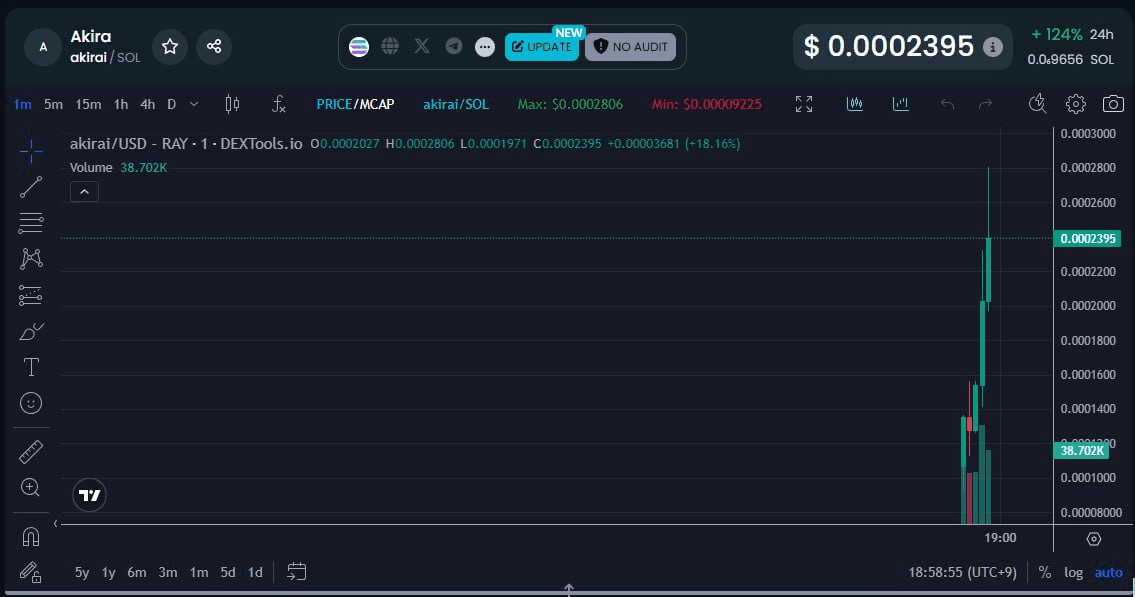Select the trend line drawing tool
The width and height of the screenshot is (1135, 597).
[x=30, y=187]
